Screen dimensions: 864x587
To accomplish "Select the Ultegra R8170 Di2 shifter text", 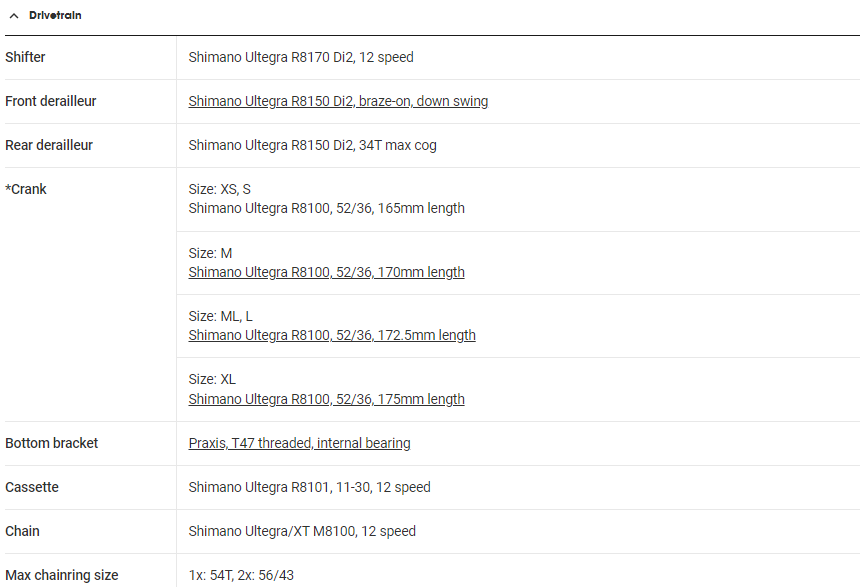I will 301,57.
